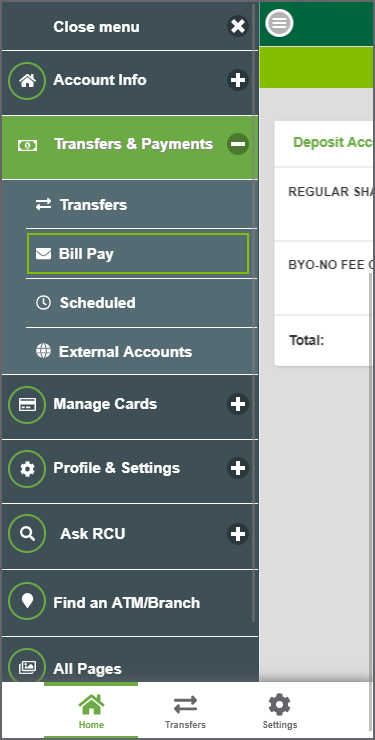The width and height of the screenshot is (375, 740).
Task: Expand Ask RCU plus button
Action: pyautogui.click(x=238, y=534)
